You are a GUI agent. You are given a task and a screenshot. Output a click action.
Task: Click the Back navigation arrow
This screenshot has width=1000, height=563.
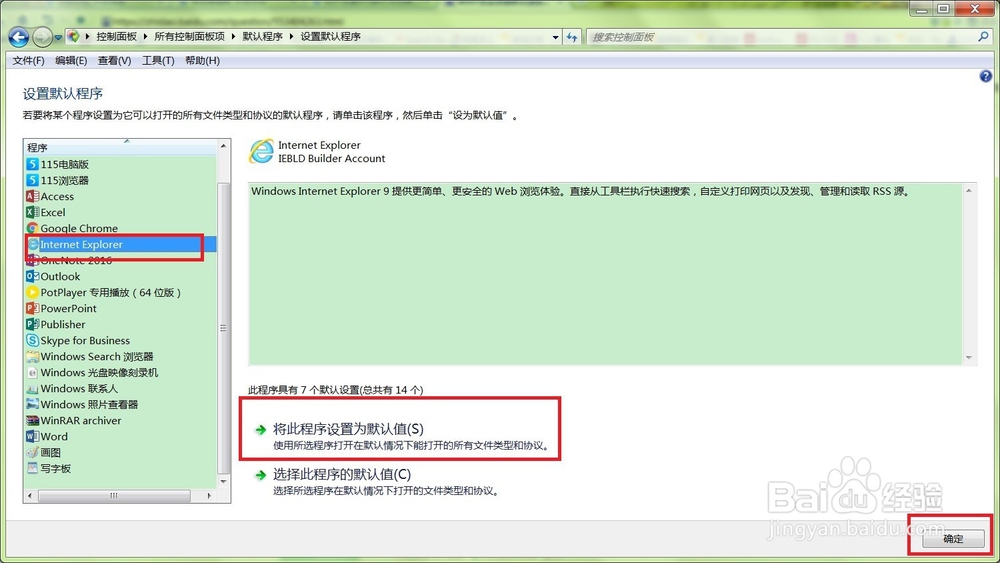pyautogui.click(x=18, y=38)
